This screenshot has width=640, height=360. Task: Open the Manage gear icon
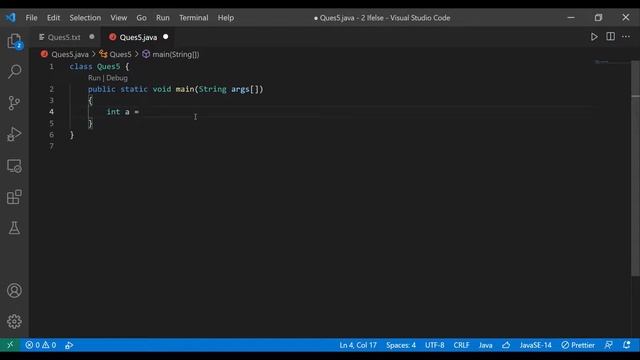pyautogui.click(x=14, y=322)
